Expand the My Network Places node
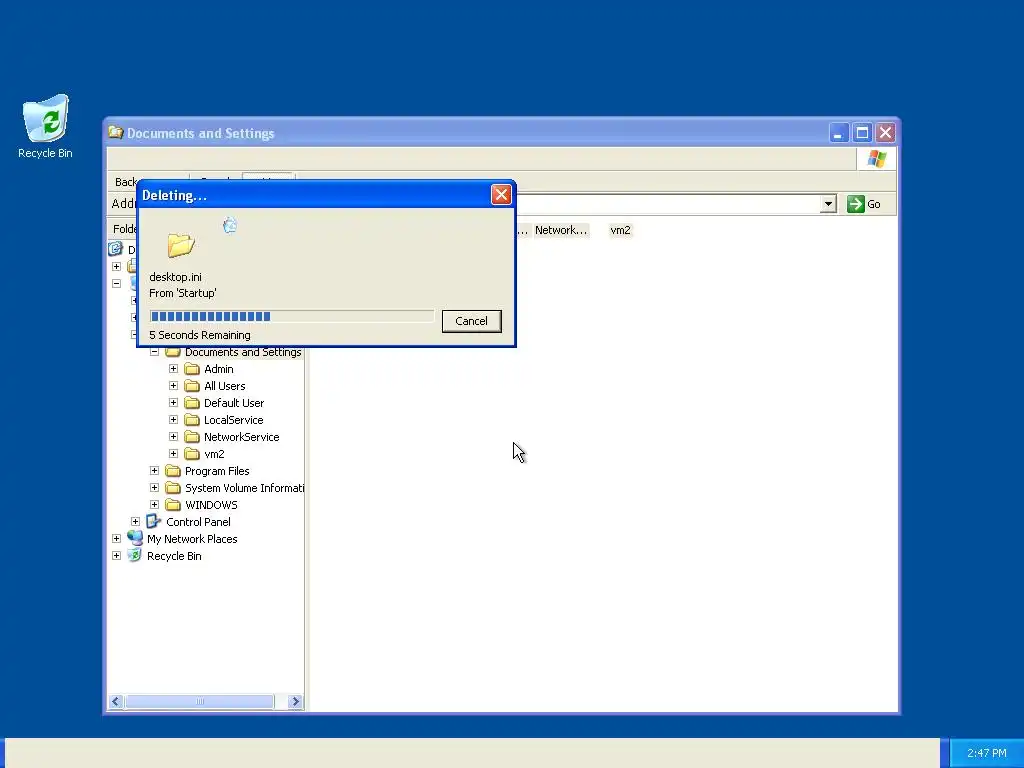 click(x=116, y=539)
